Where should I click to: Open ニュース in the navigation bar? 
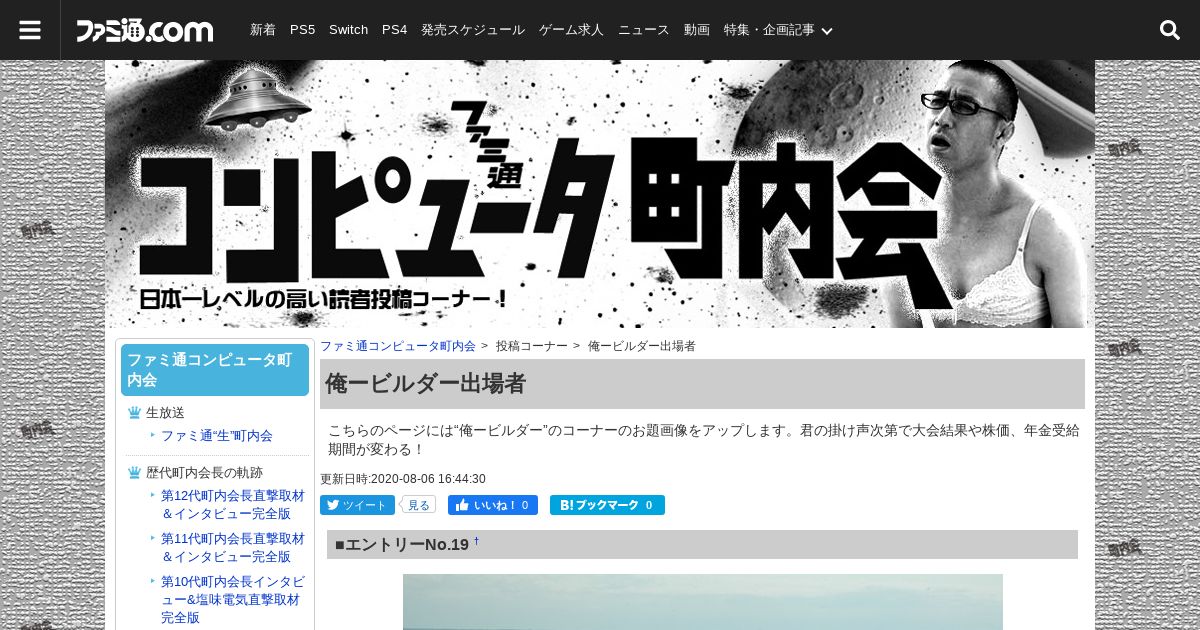tap(644, 30)
